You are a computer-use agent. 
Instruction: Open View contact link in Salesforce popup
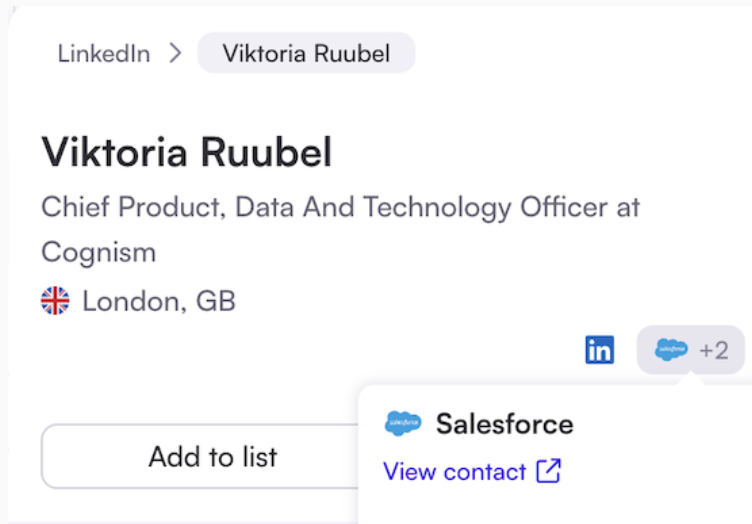coord(472,471)
